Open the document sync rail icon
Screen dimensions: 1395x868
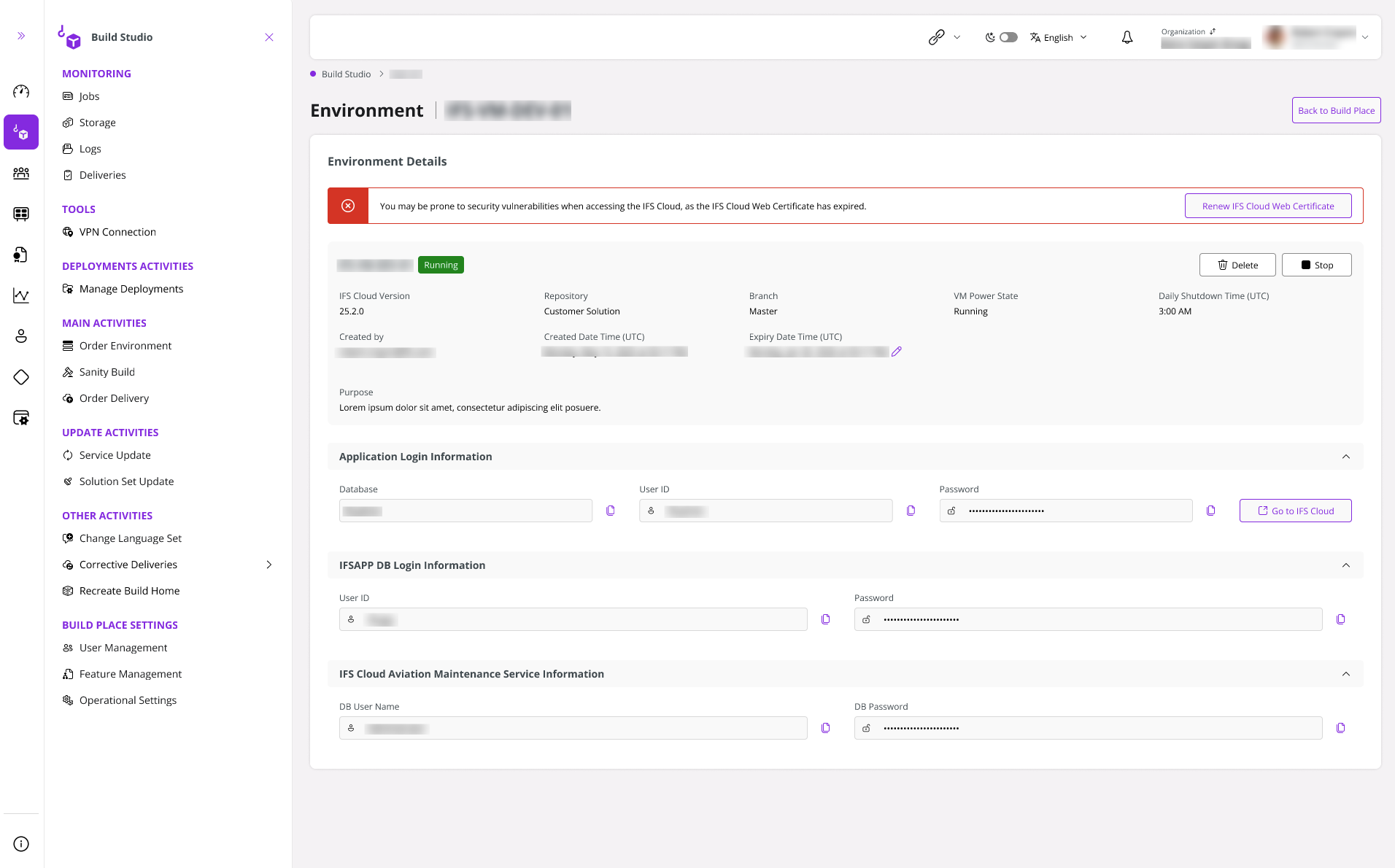pos(21,255)
